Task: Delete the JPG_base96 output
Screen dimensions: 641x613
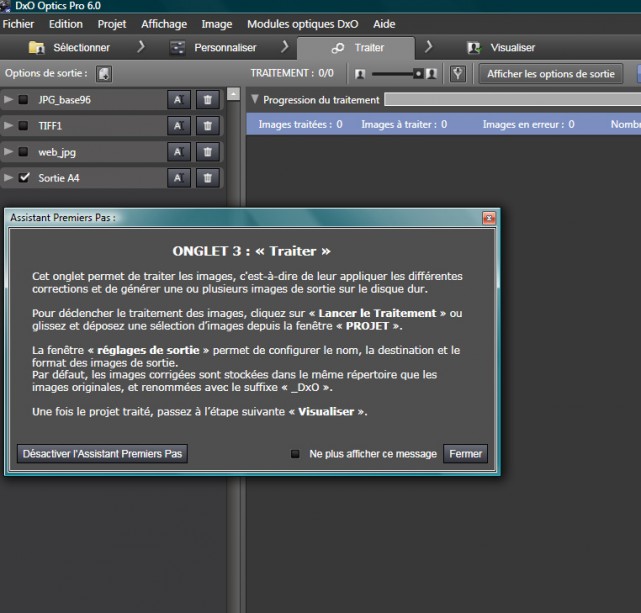Action: click(x=208, y=100)
